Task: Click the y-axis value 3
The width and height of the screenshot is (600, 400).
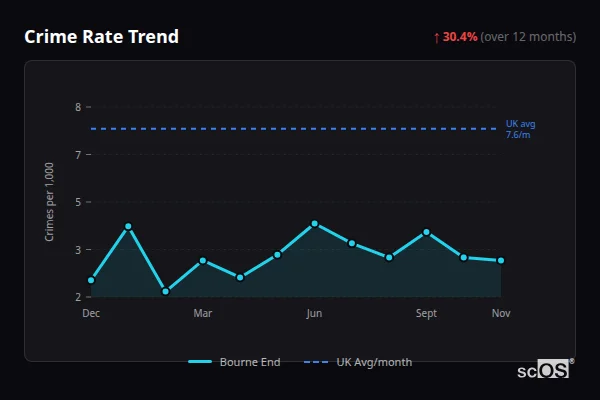Action: click(x=78, y=250)
